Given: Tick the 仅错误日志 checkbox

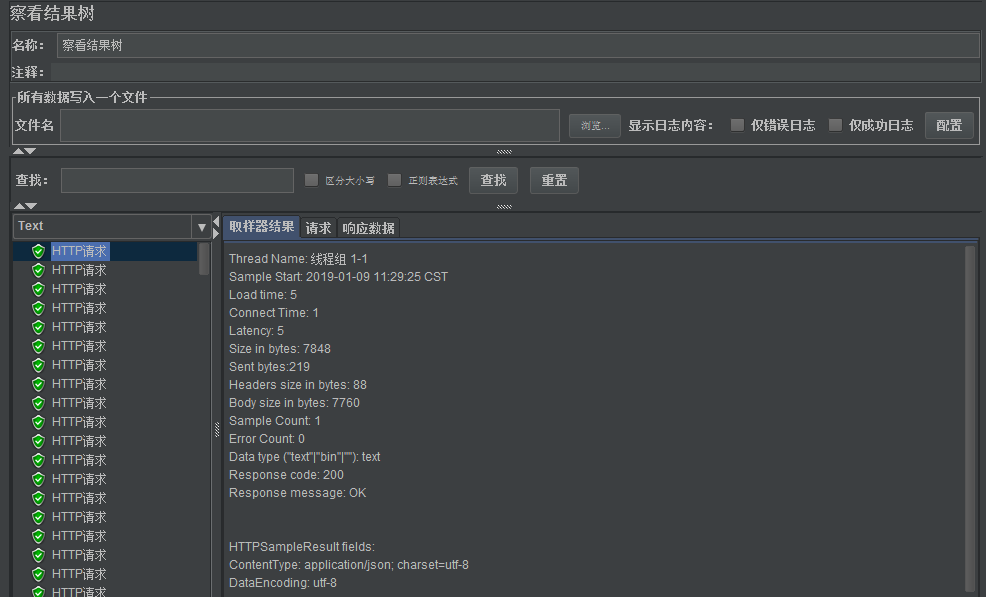Looking at the screenshot, I should point(737,125).
